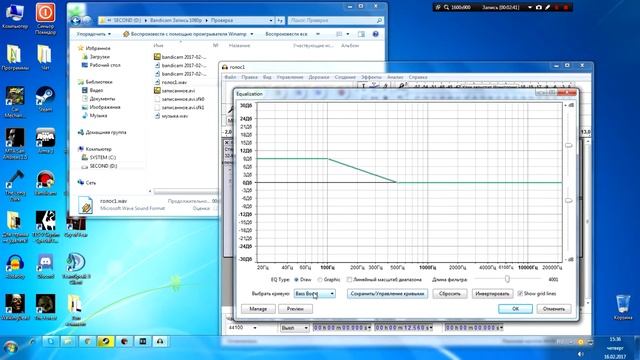Open the Эффекты menu in Audacity
The height and width of the screenshot is (360, 640).
point(371,77)
